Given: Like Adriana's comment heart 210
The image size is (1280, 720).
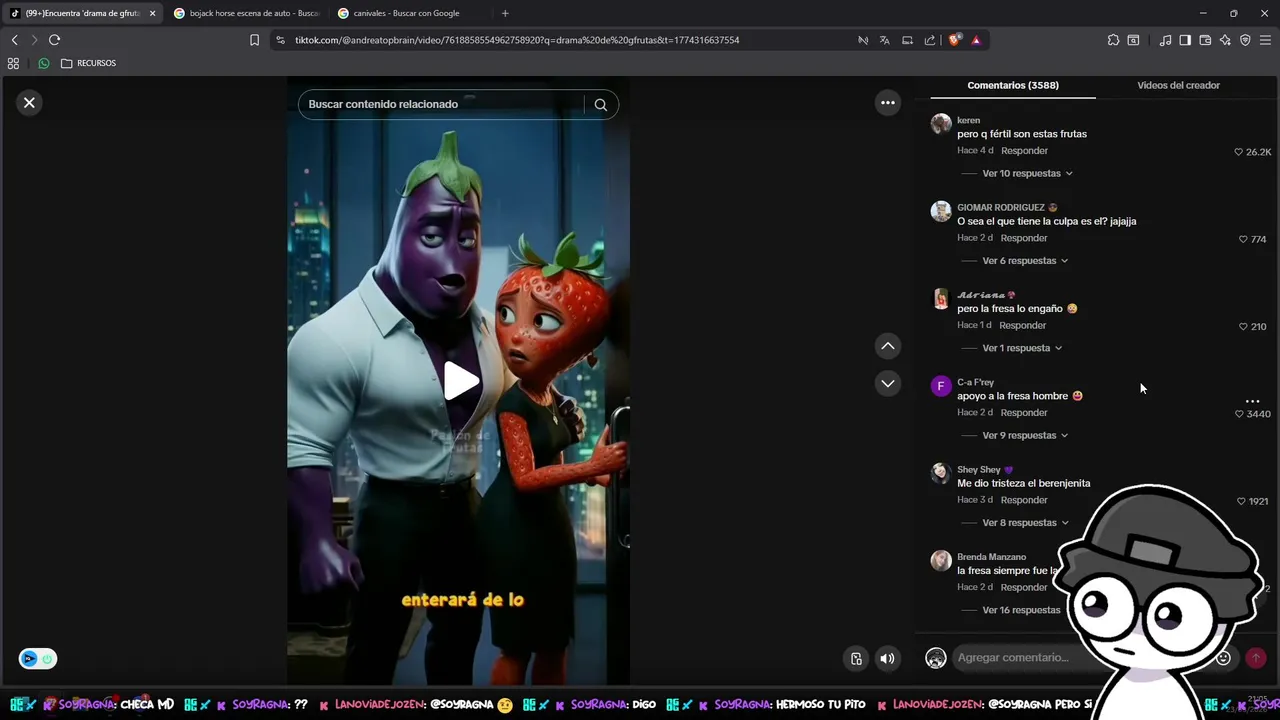Looking at the screenshot, I should coord(1243,326).
